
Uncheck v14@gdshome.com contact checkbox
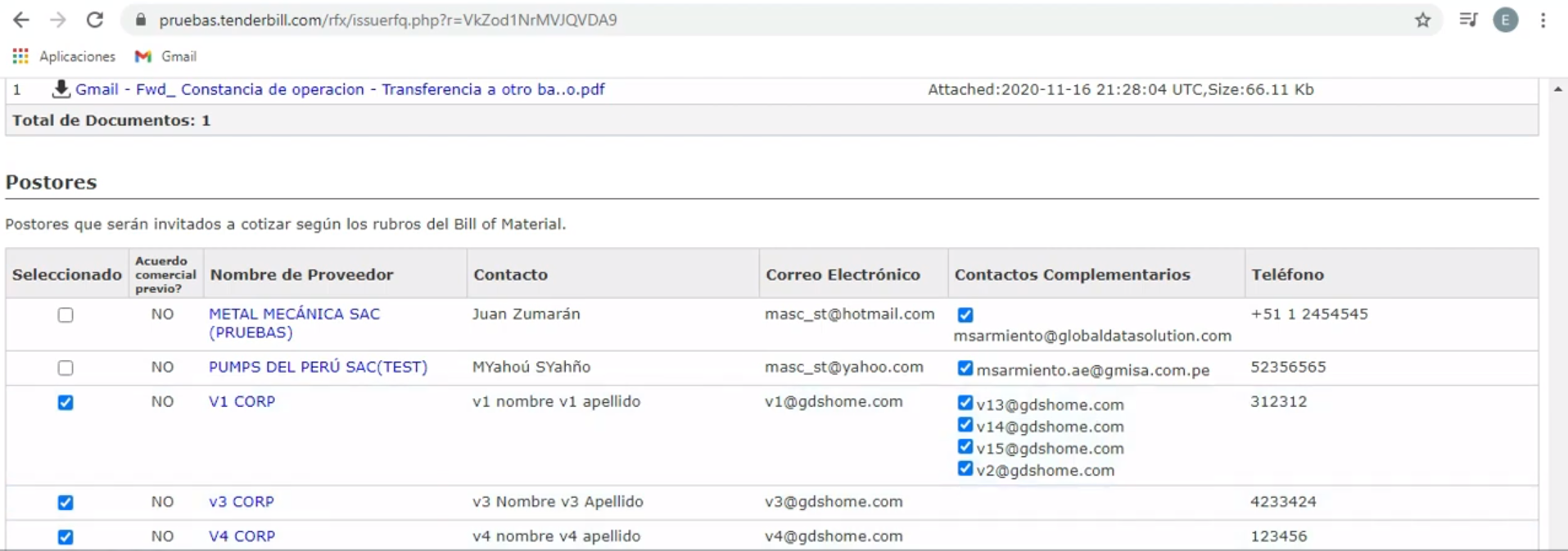[x=965, y=425]
